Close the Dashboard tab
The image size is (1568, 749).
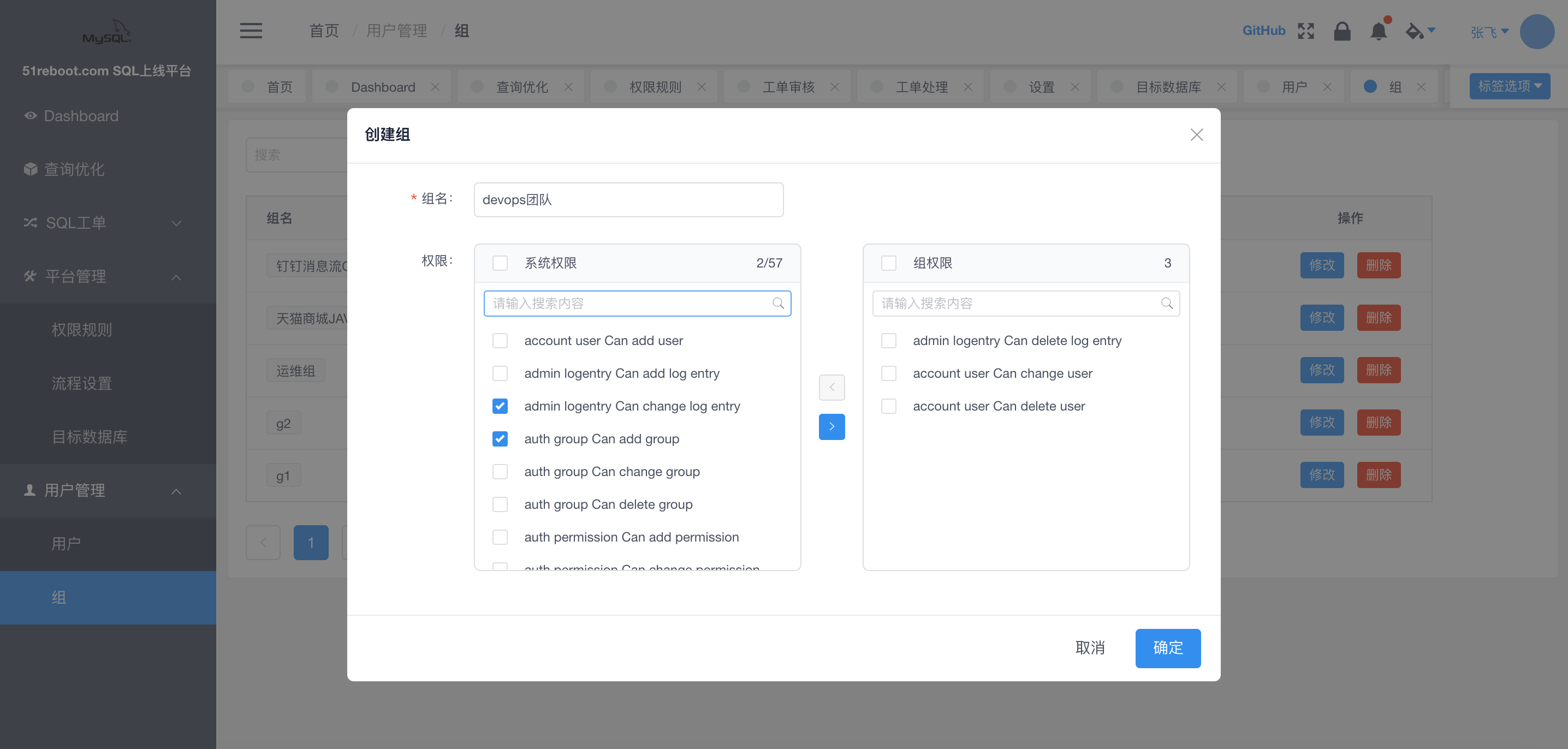click(435, 87)
